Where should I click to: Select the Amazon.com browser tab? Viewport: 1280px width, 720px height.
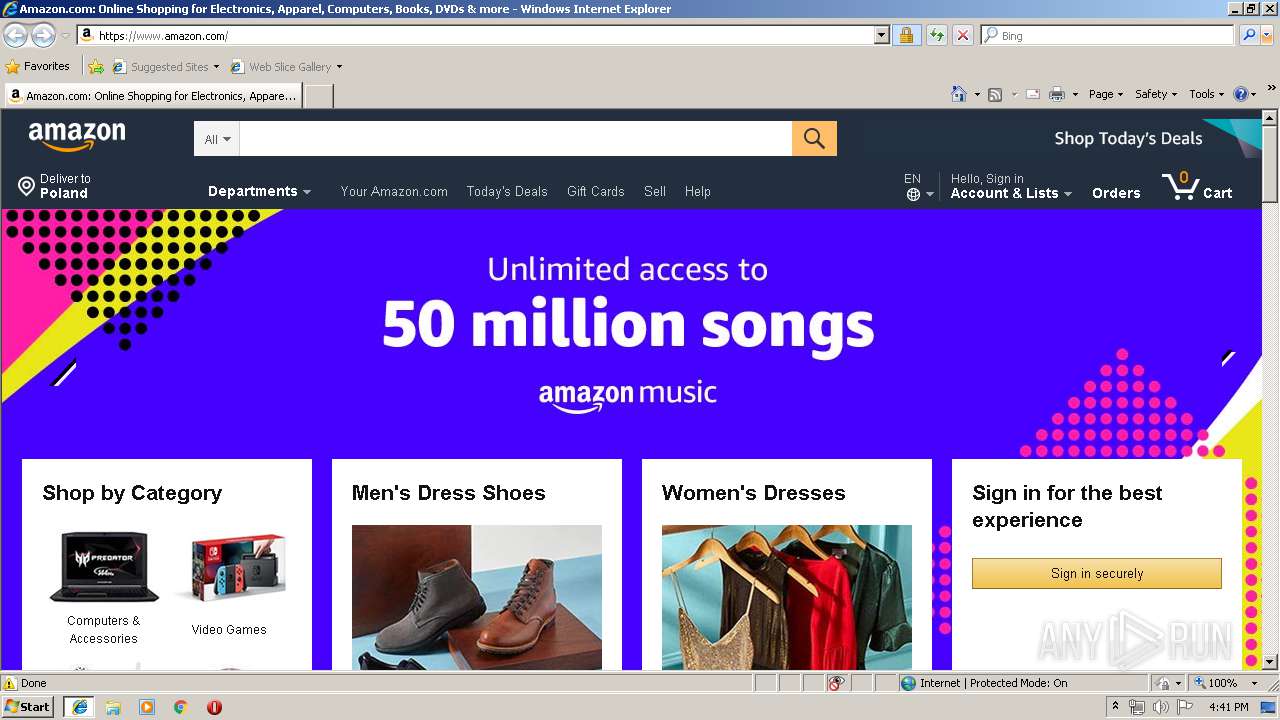coord(153,96)
